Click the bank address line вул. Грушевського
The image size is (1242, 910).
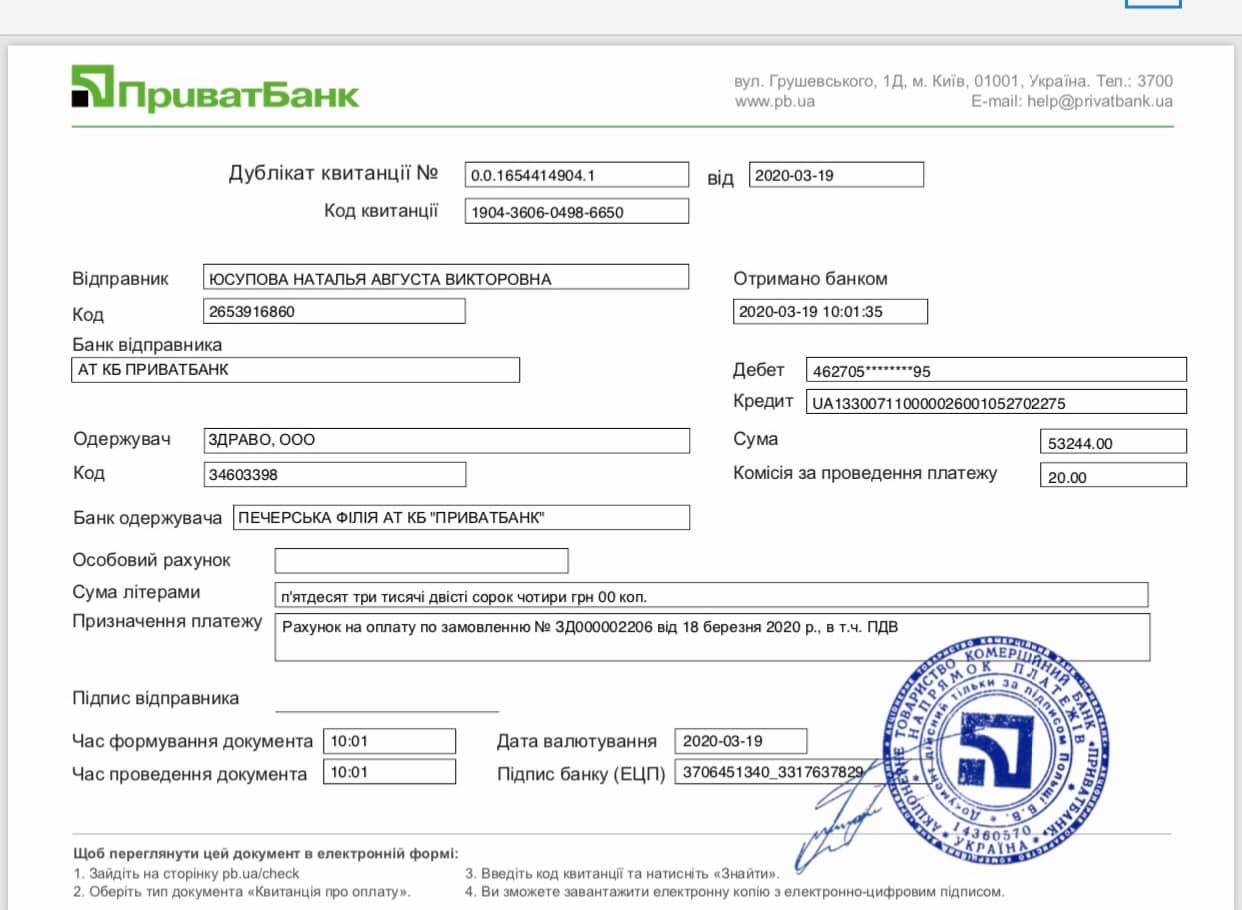pyautogui.click(x=953, y=81)
